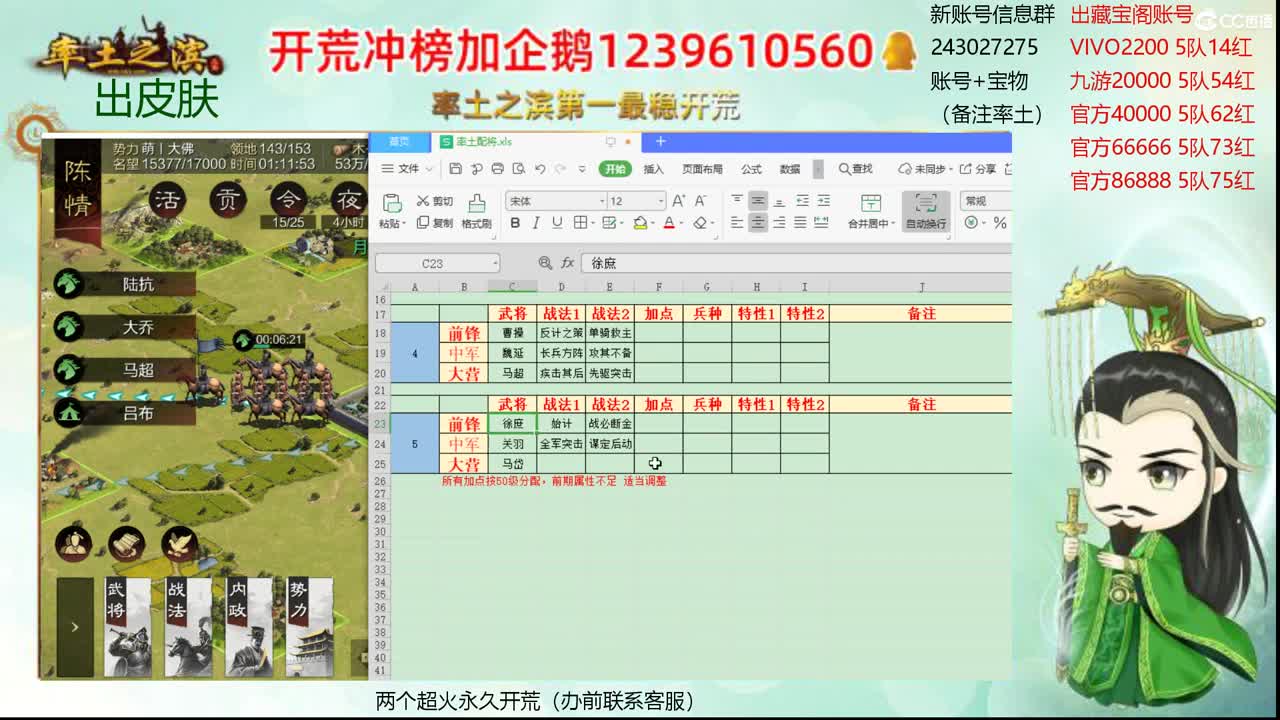This screenshot has height=720, width=1280.
Task: Toggle italic formatting
Action: pos(536,223)
